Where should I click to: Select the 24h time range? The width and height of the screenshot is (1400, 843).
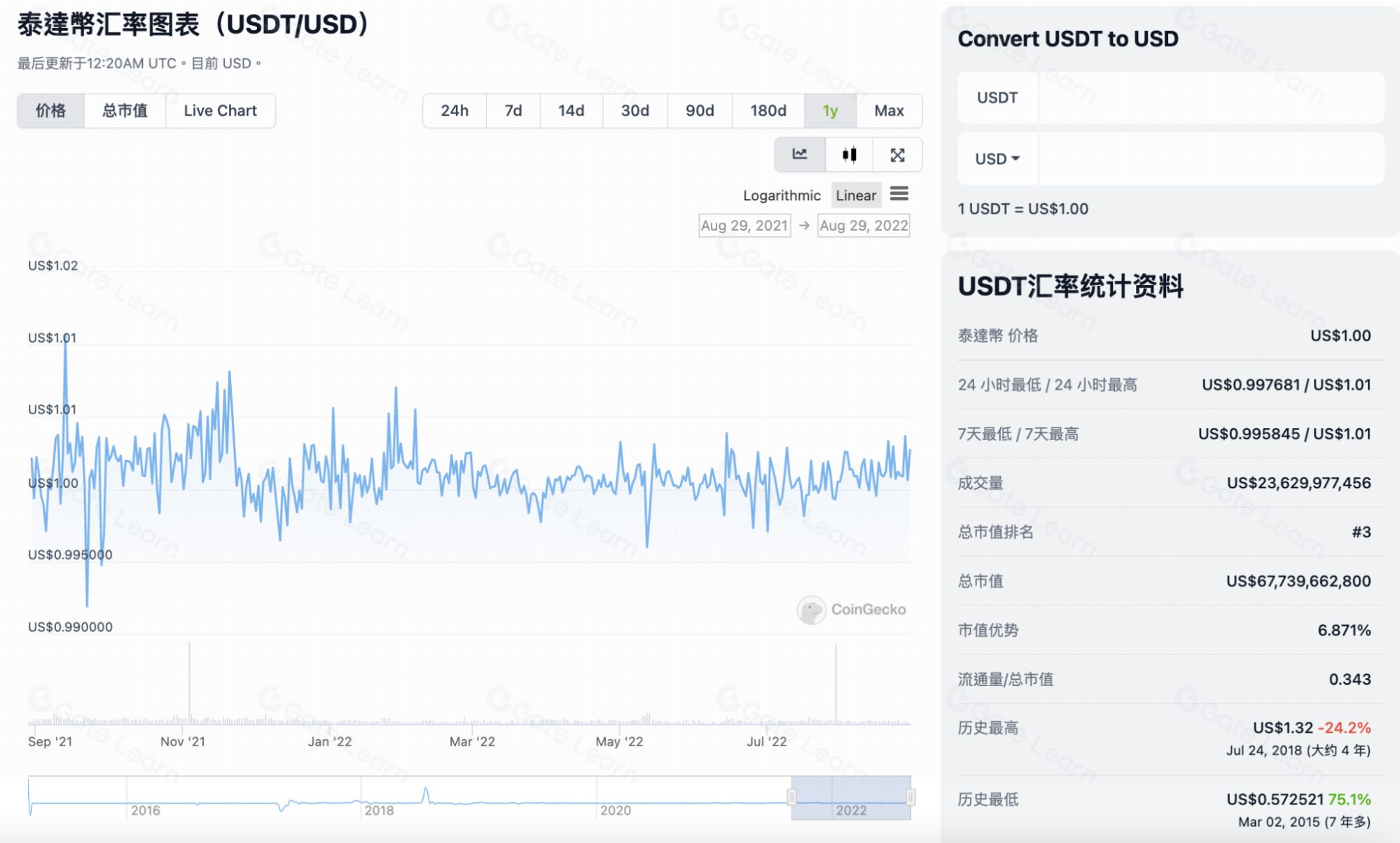(x=455, y=111)
